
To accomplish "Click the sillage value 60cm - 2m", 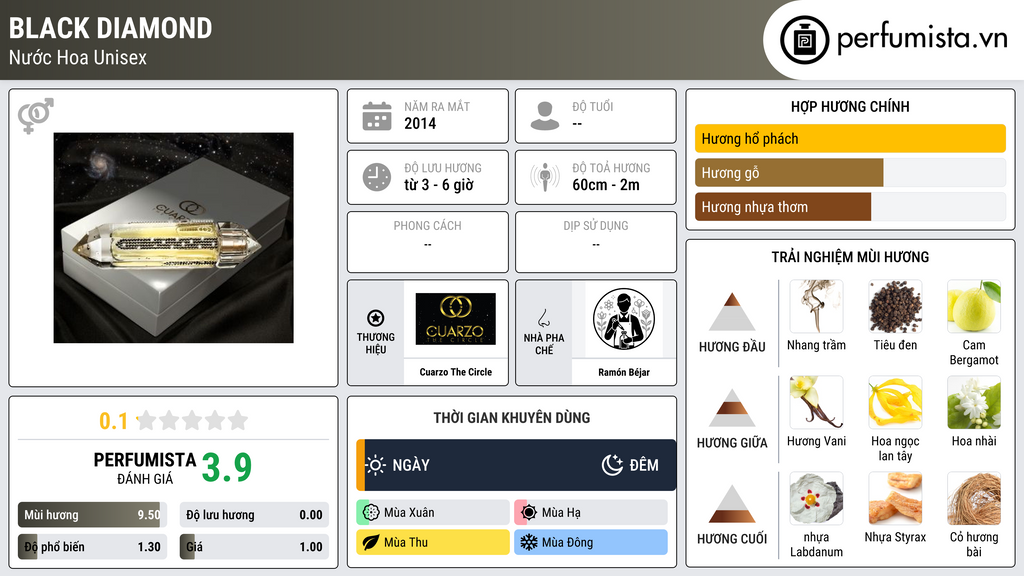I will (605, 185).
